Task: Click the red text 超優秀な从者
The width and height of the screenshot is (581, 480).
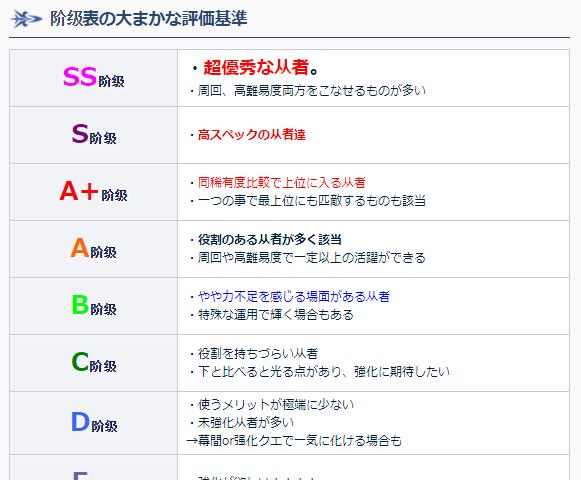Action: 256,68
